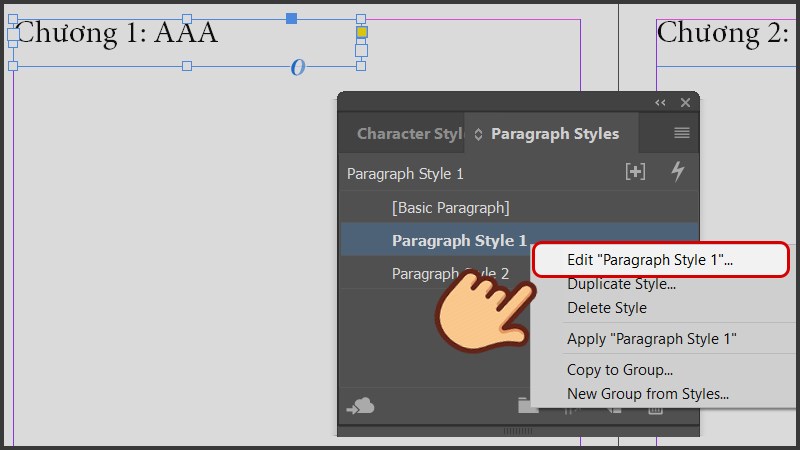Select the [Basic Paragraph] style
Screen dimensions: 800x450
point(519,208)
